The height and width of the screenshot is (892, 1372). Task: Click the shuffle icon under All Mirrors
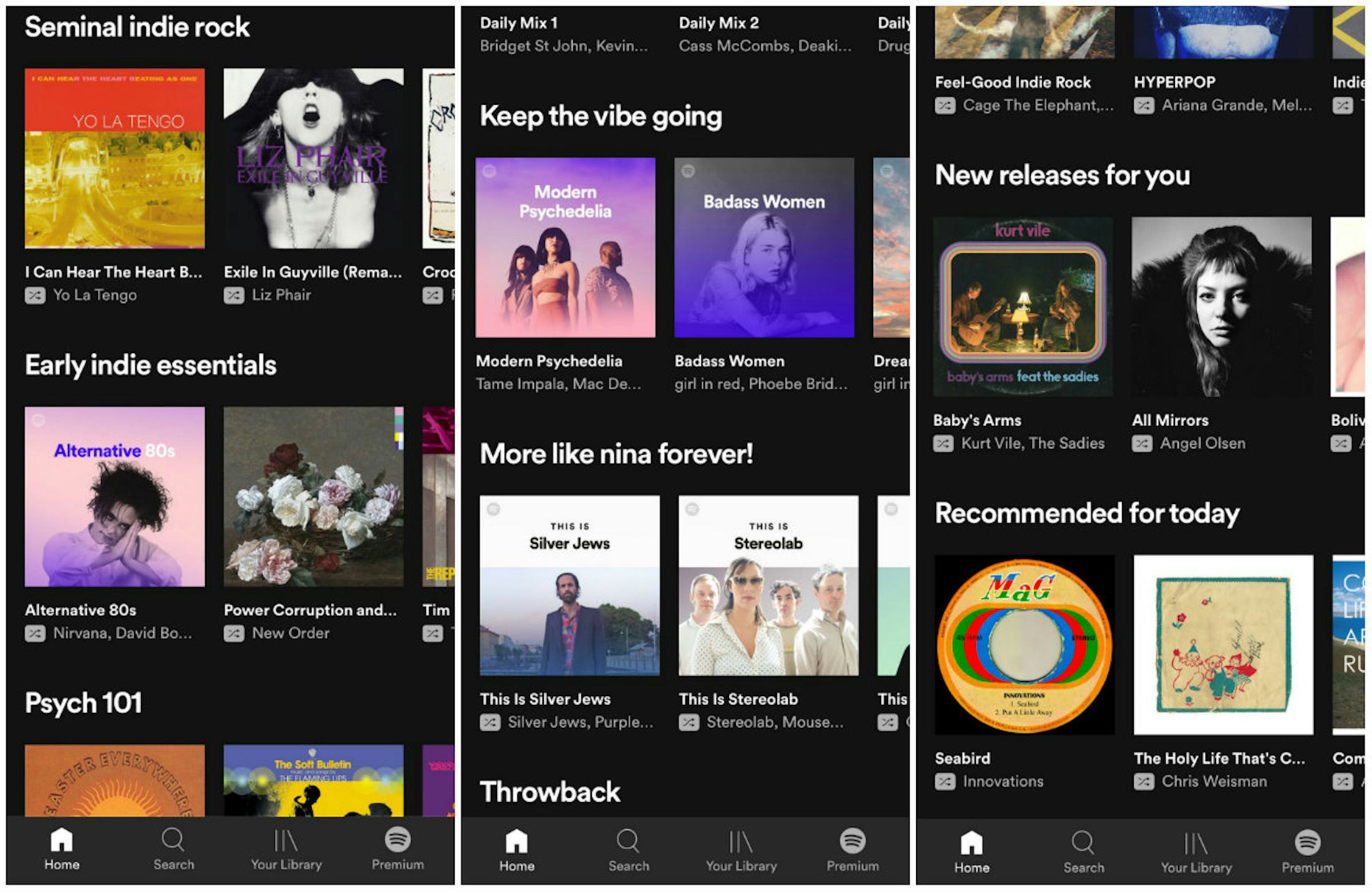tap(1143, 444)
